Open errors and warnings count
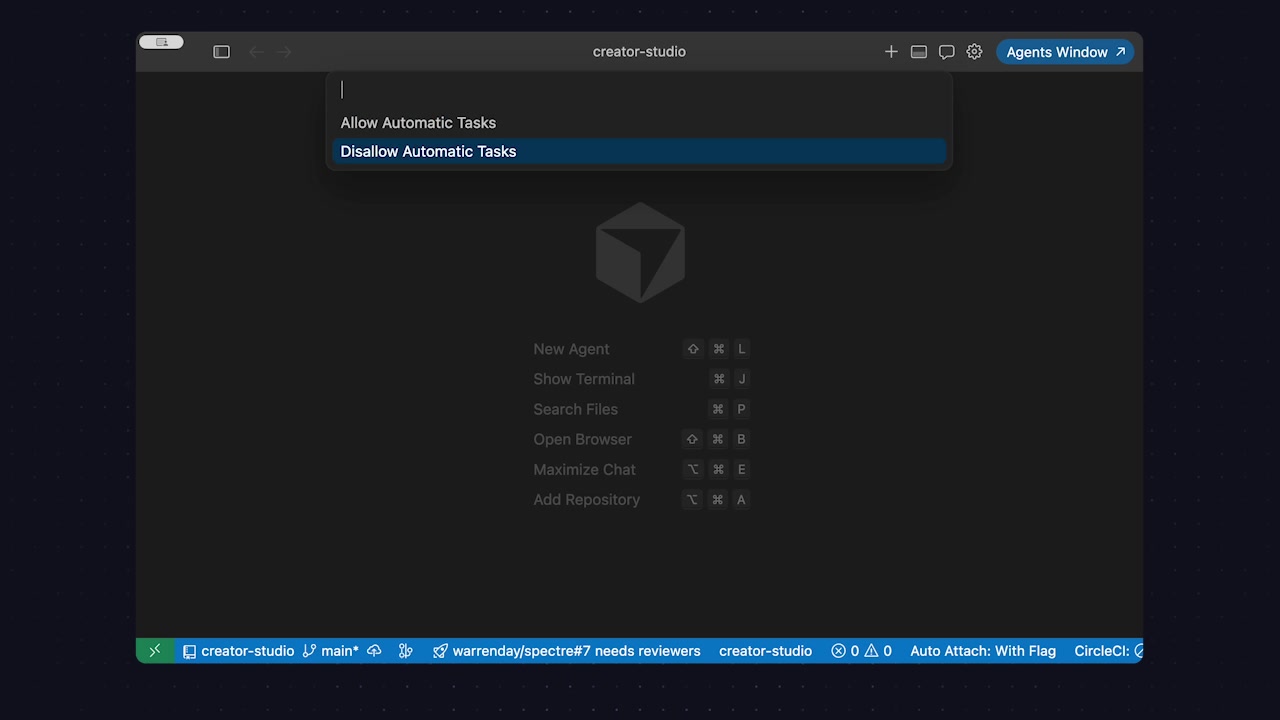Viewport: 1280px width, 720px height. [861, 651]
